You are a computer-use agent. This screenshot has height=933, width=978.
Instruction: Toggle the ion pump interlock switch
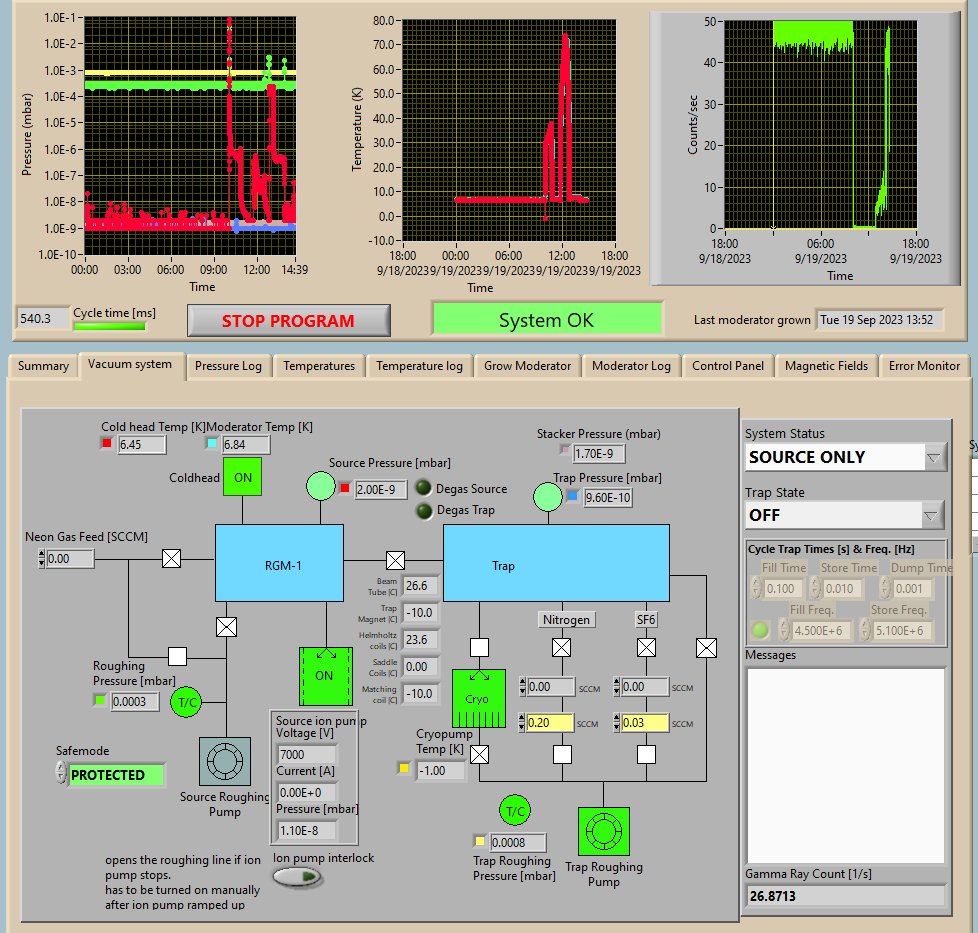[299, 877]
